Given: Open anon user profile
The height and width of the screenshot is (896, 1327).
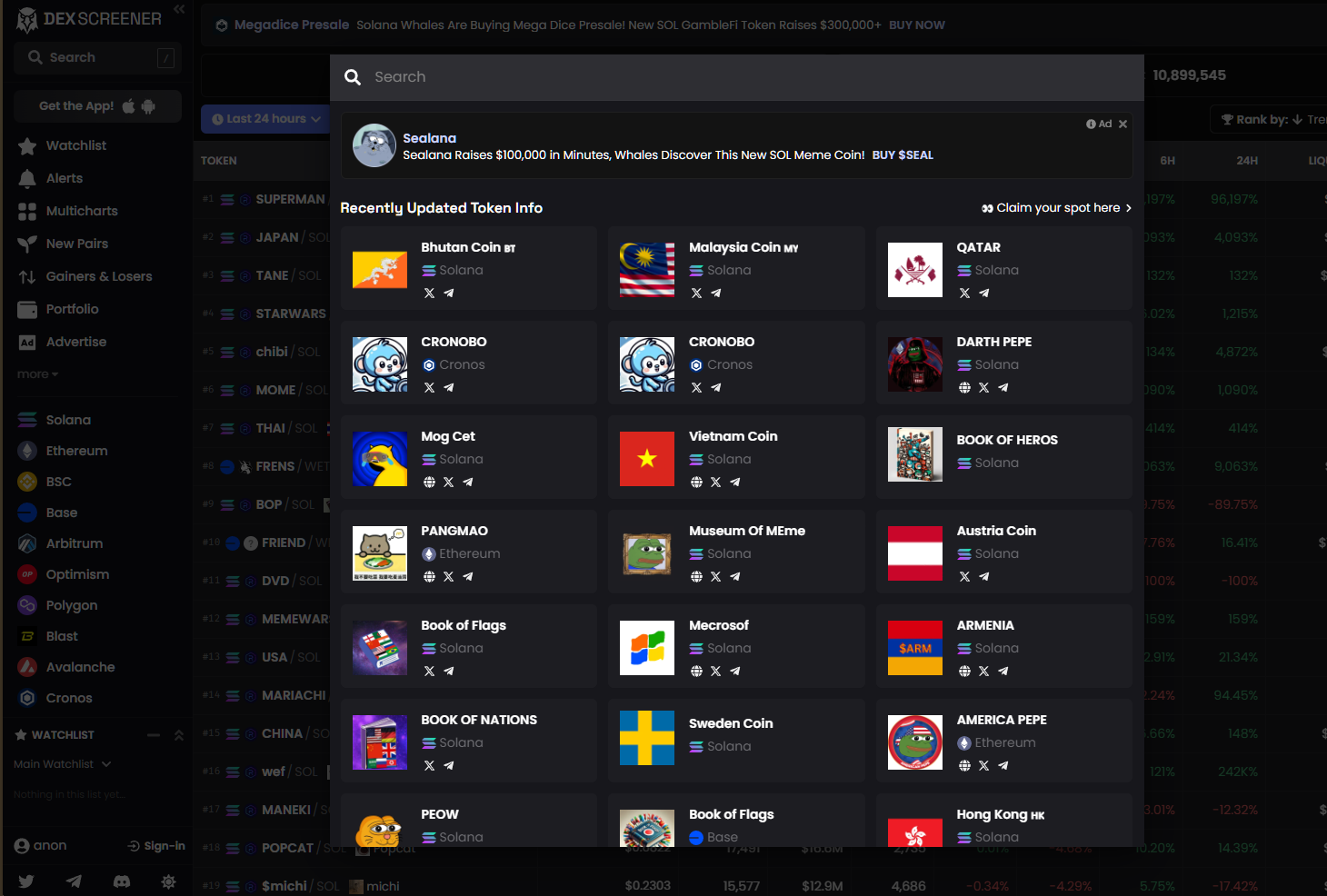Looking at the screenshot, I should click(x=40, y=846).
